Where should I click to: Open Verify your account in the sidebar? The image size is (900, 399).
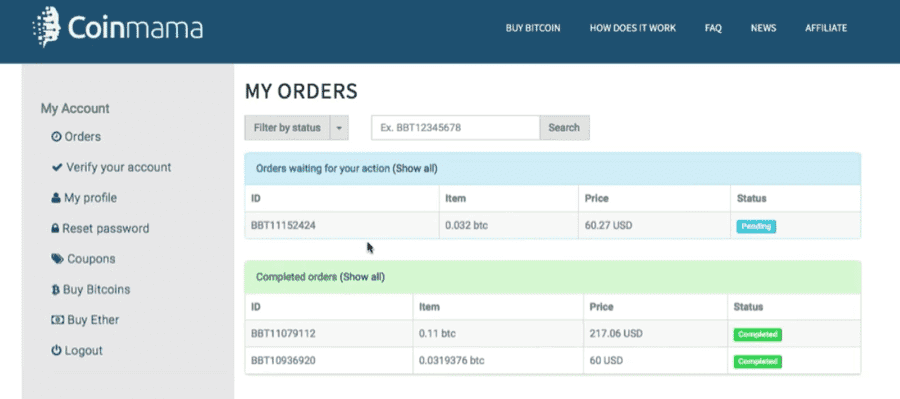pyautogui.click(x=119, y=168)
